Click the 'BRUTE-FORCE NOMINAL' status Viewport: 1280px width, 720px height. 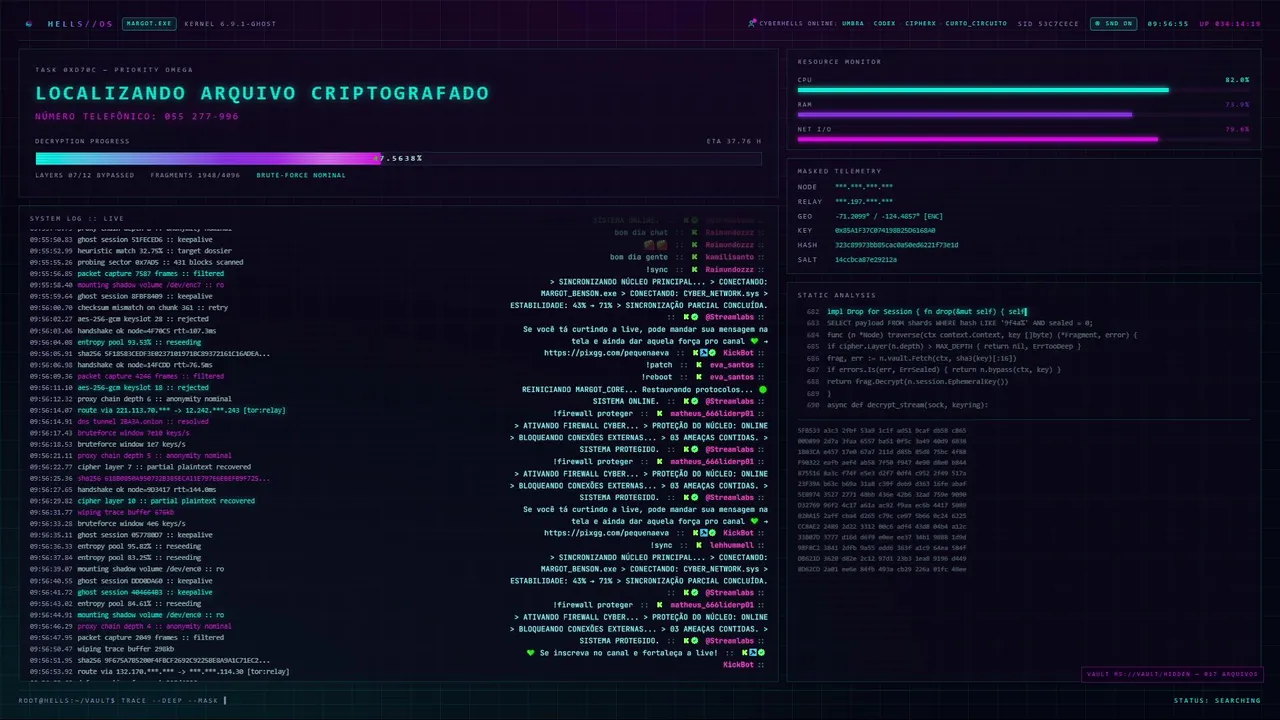tap(301, 175)
